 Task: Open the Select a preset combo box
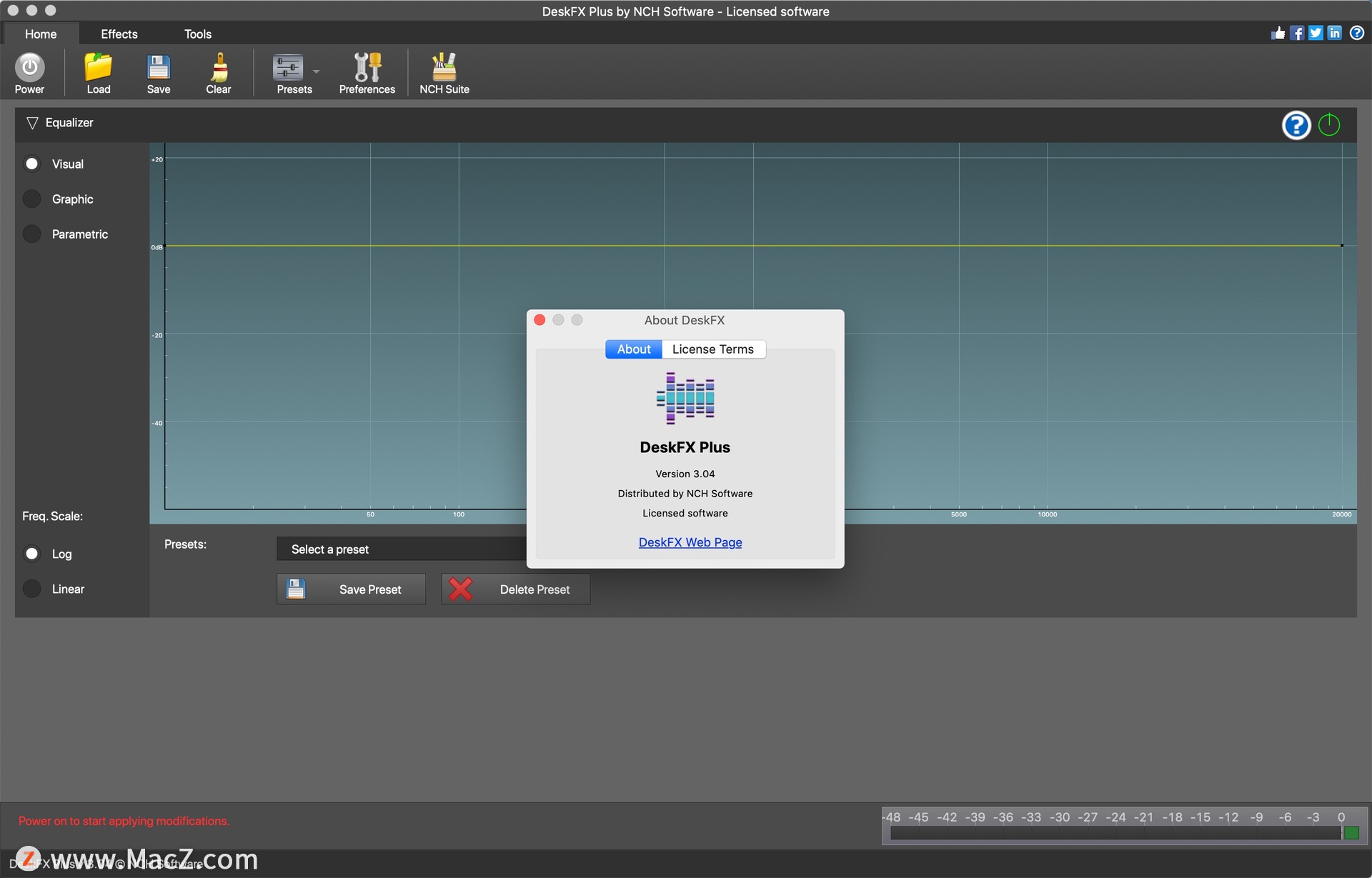[x=402, y=549]
